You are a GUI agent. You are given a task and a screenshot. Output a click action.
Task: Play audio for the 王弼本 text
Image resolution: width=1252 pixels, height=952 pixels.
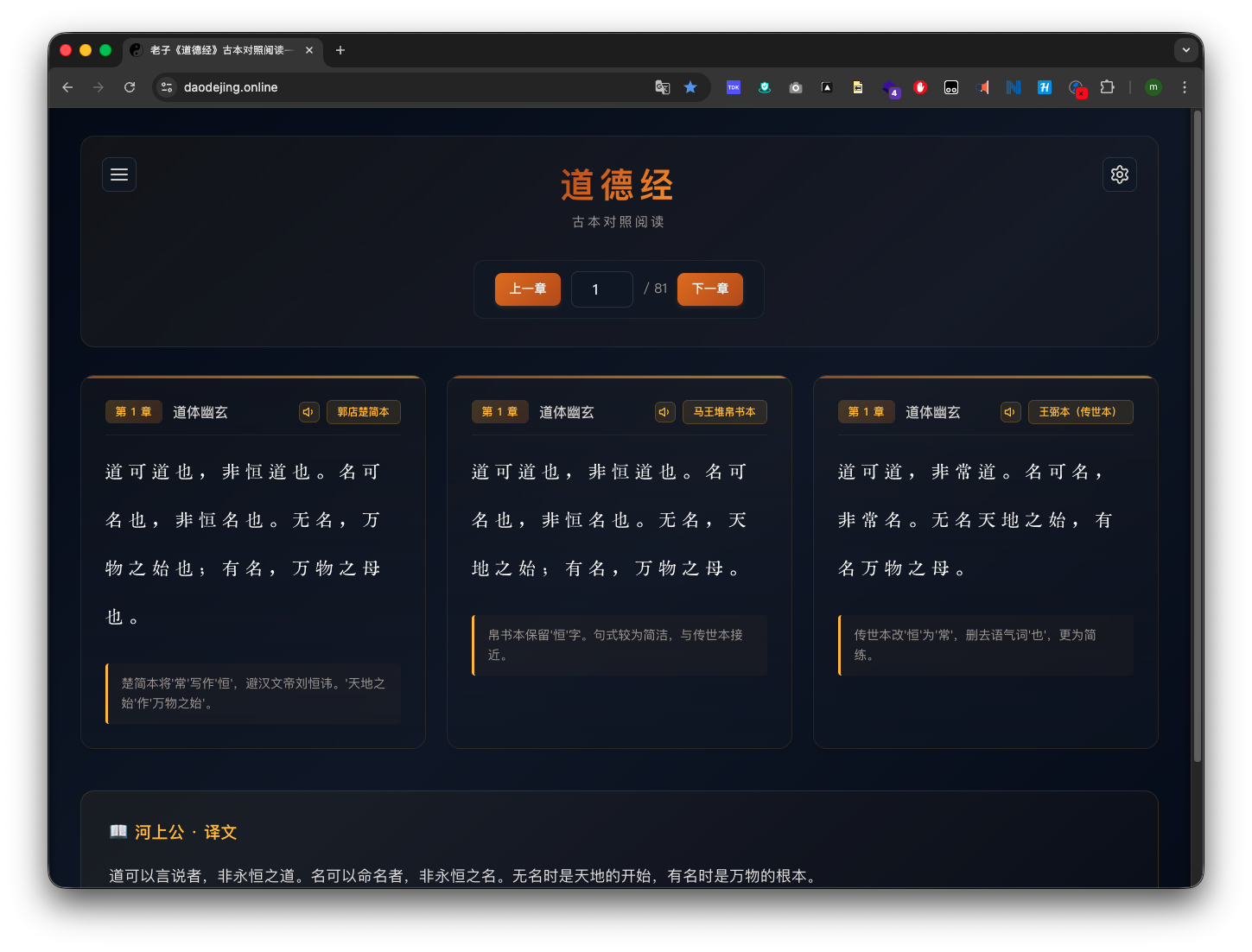tap(1010, 412)
